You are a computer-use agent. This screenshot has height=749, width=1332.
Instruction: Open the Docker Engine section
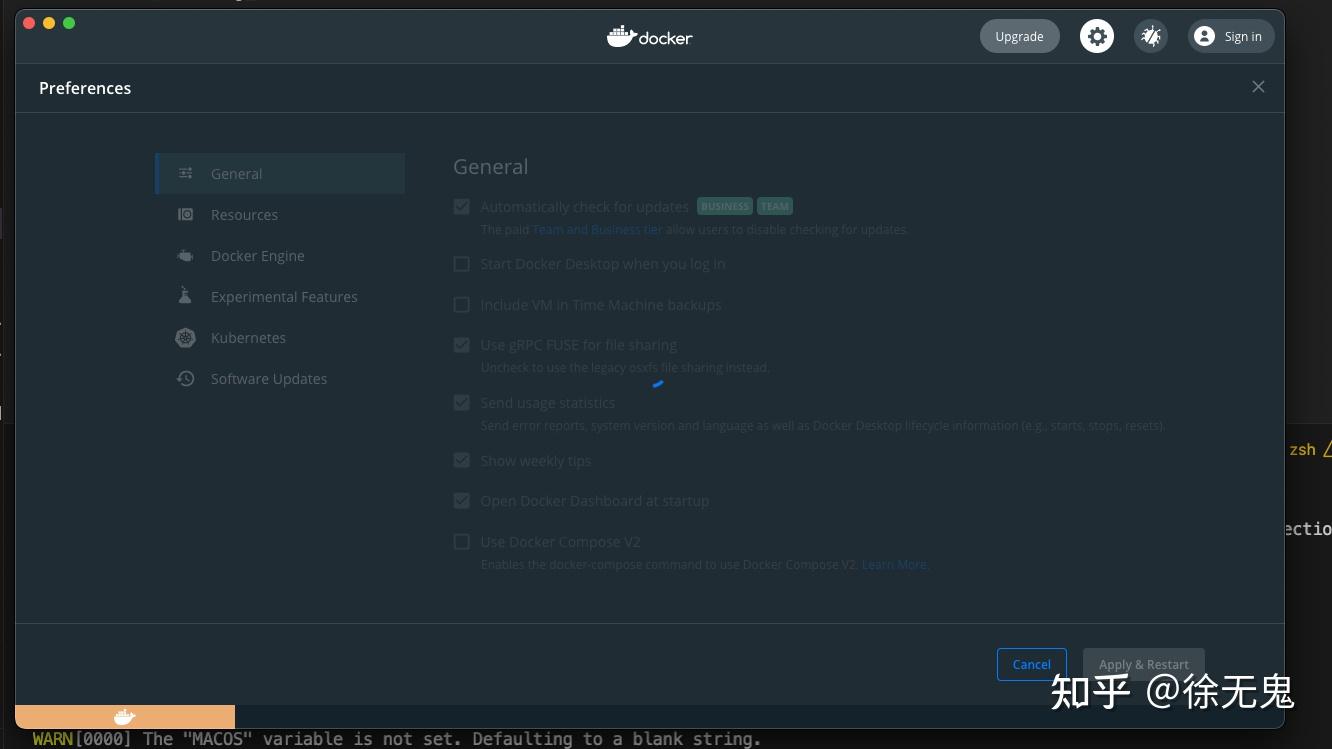click(x=280, y=255)
